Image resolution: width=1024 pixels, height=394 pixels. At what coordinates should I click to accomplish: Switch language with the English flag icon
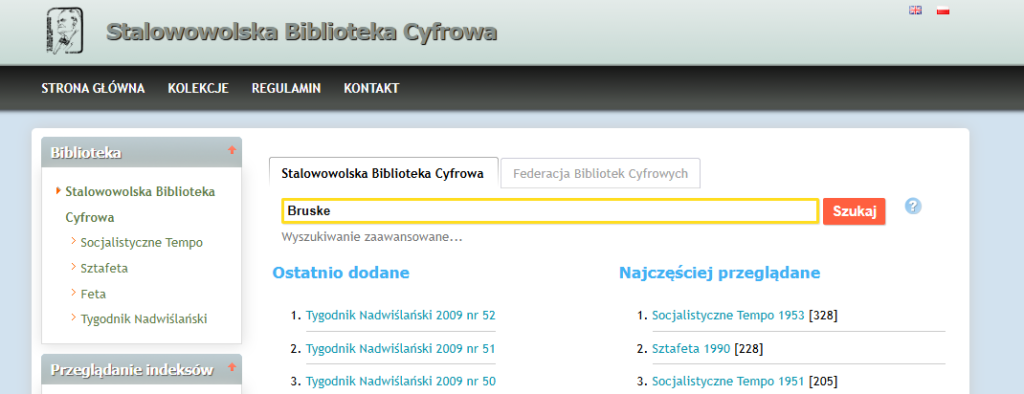pyautogui.click(x=916, y=10)
